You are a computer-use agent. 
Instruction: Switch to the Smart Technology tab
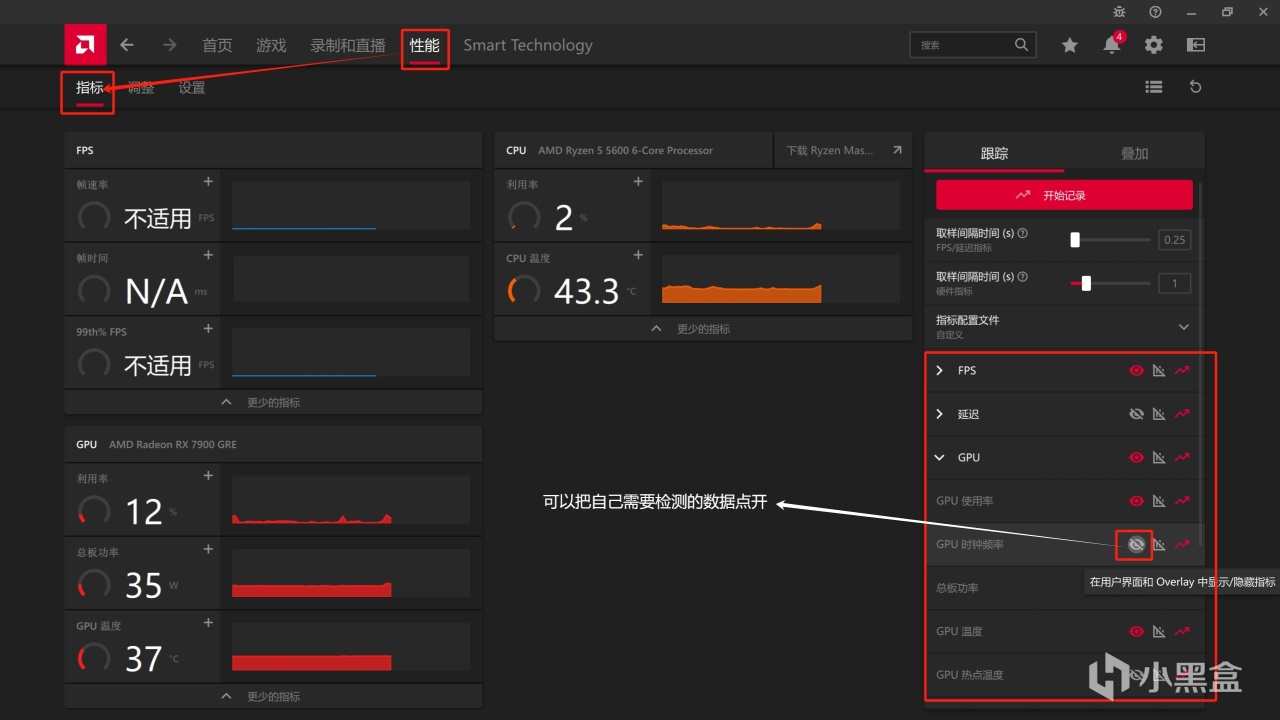pos(528,45)
